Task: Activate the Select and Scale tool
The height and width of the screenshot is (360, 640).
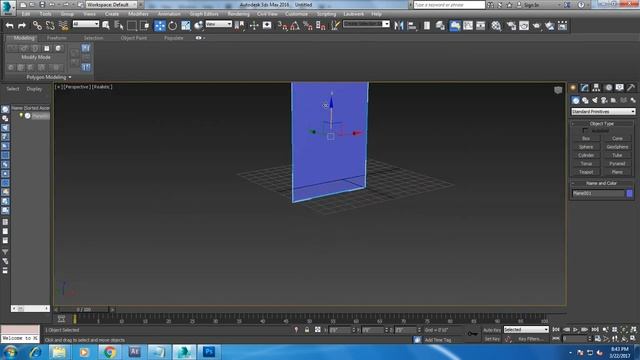Action: point(186,26)
